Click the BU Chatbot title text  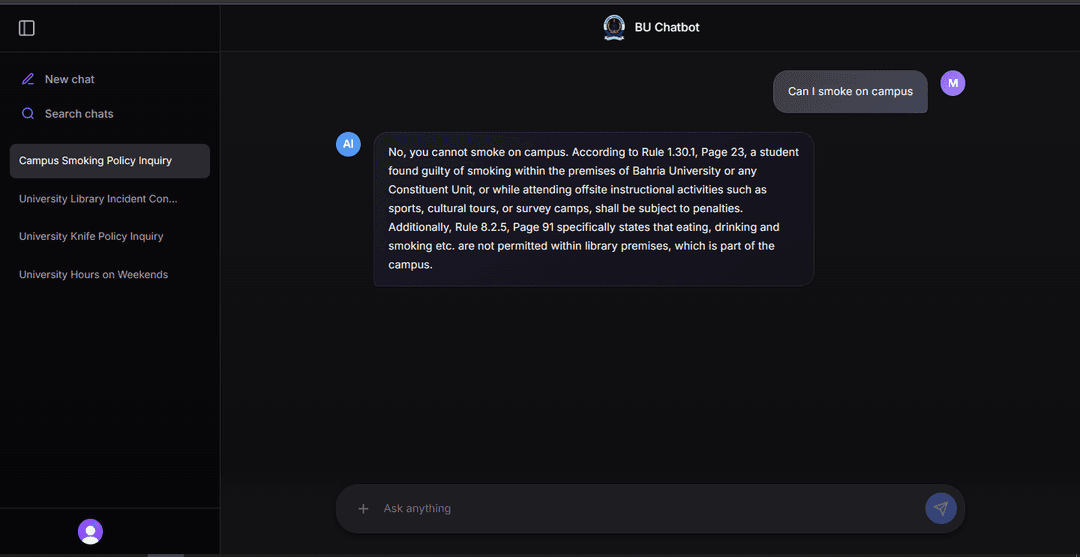667,28
